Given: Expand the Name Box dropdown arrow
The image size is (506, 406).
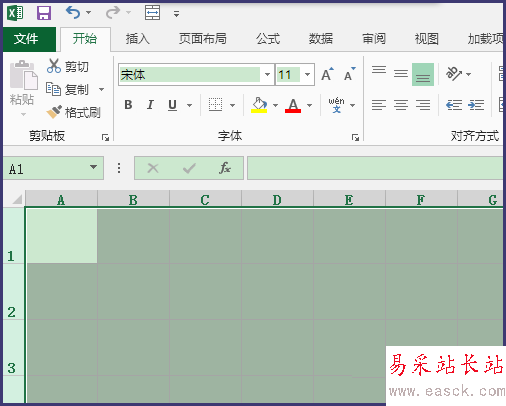Looking at the screenshot, I should (x=94, y=167).
